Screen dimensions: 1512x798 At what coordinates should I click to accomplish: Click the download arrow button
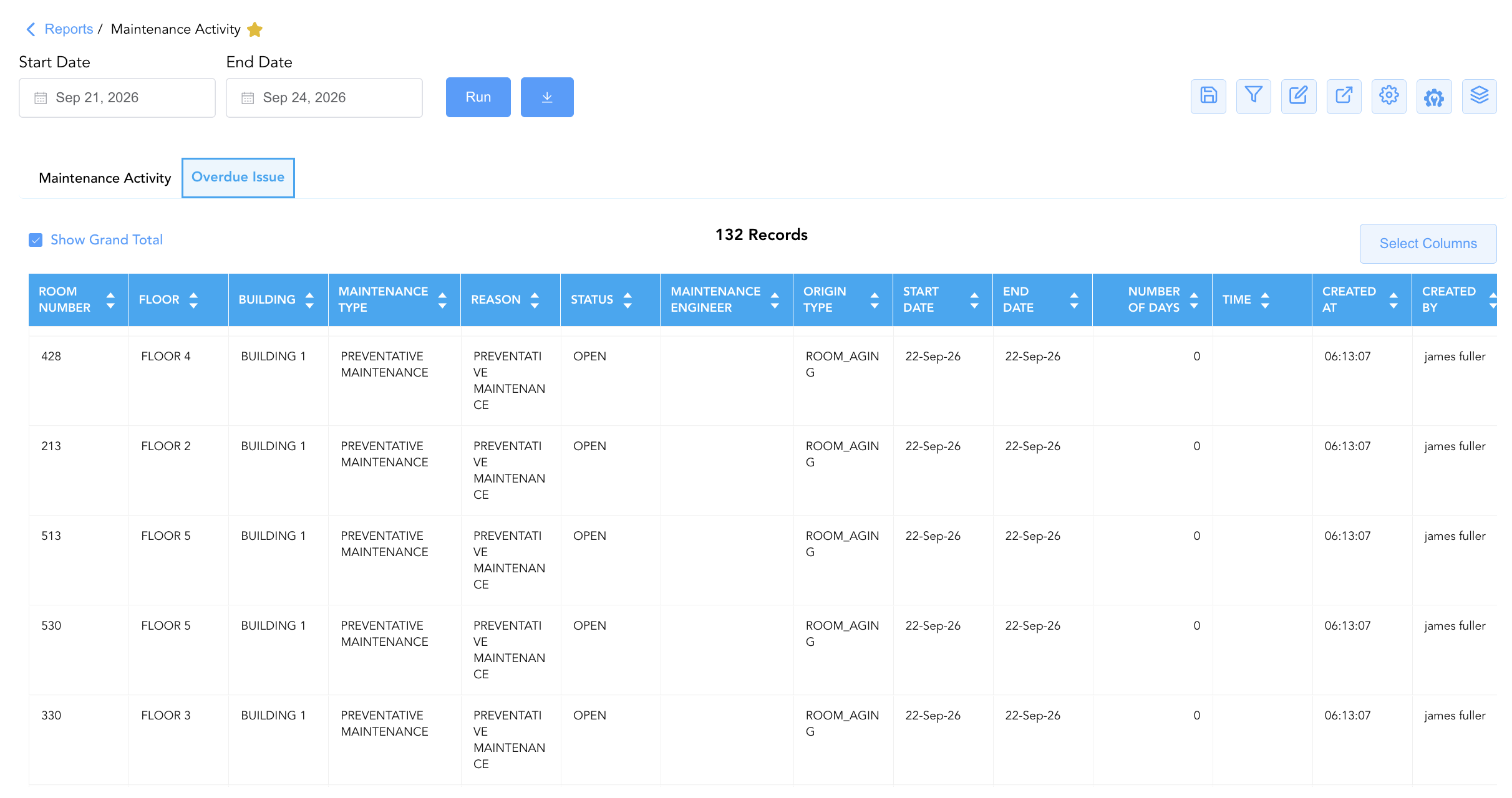(x=547, y=97)
